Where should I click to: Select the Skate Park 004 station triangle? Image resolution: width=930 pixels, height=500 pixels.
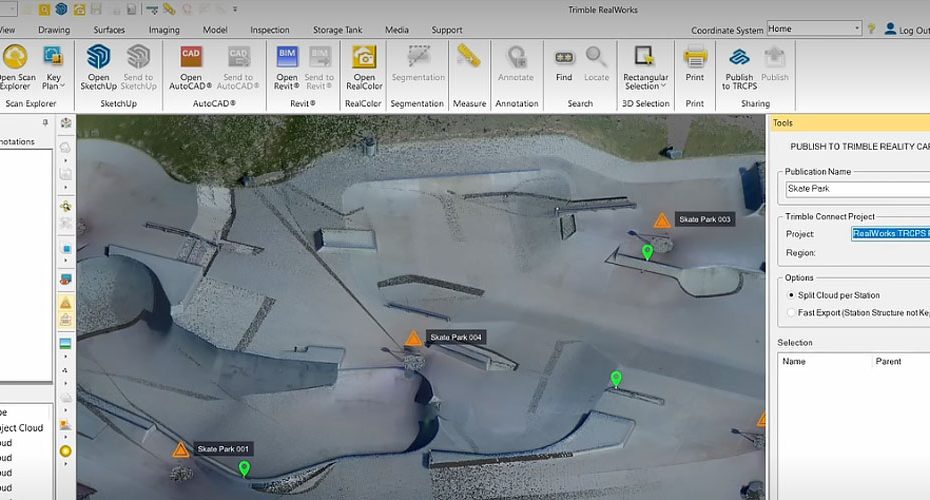click(x=413, y=339)
